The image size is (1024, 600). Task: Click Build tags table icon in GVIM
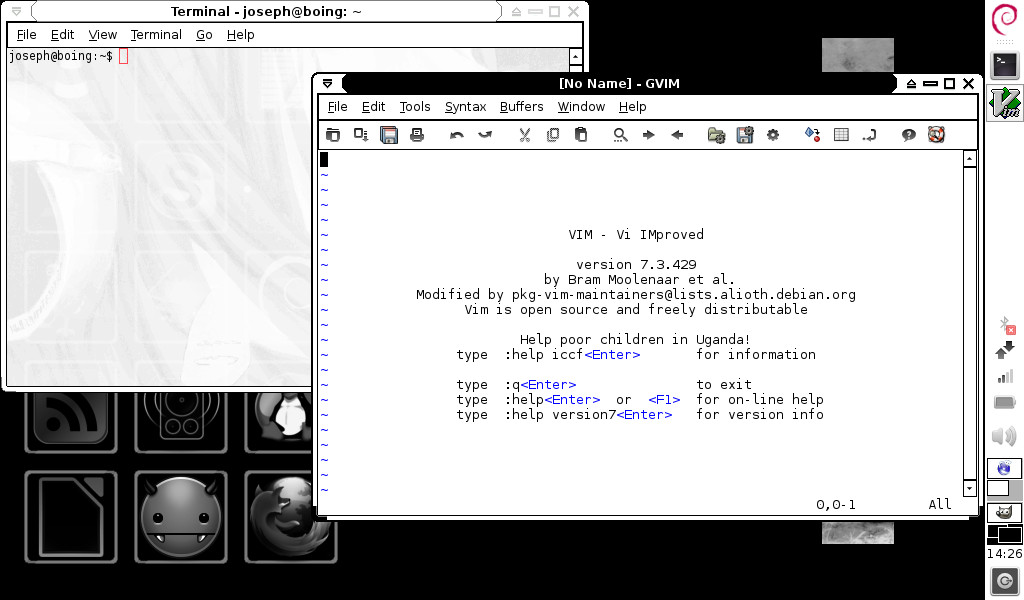pyautogui.click(x=841, y=134)
